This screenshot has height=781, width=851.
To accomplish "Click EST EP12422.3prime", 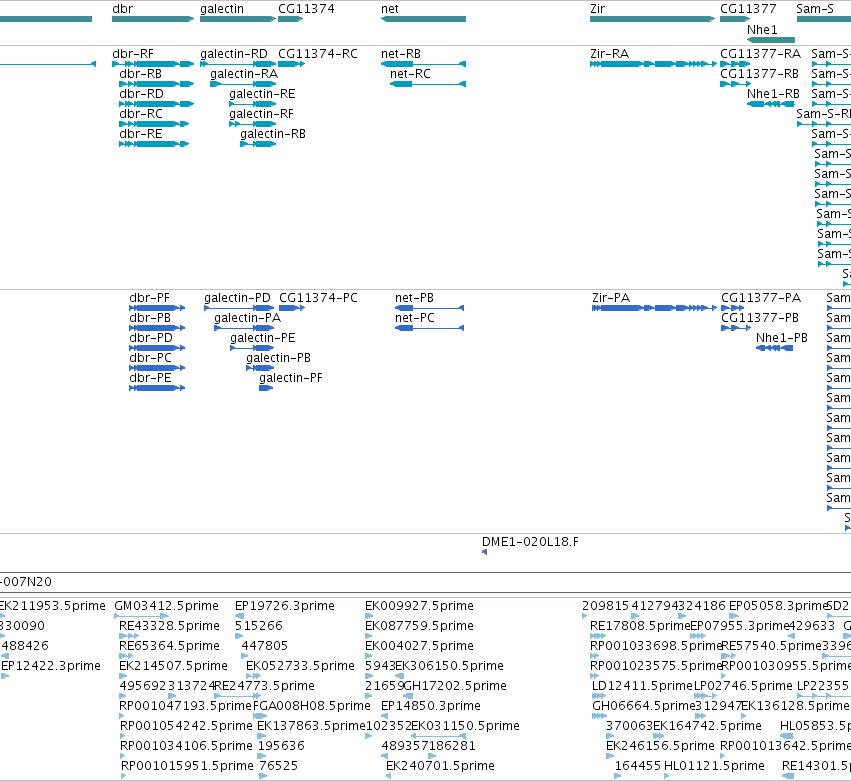I will tap(51, 666).
